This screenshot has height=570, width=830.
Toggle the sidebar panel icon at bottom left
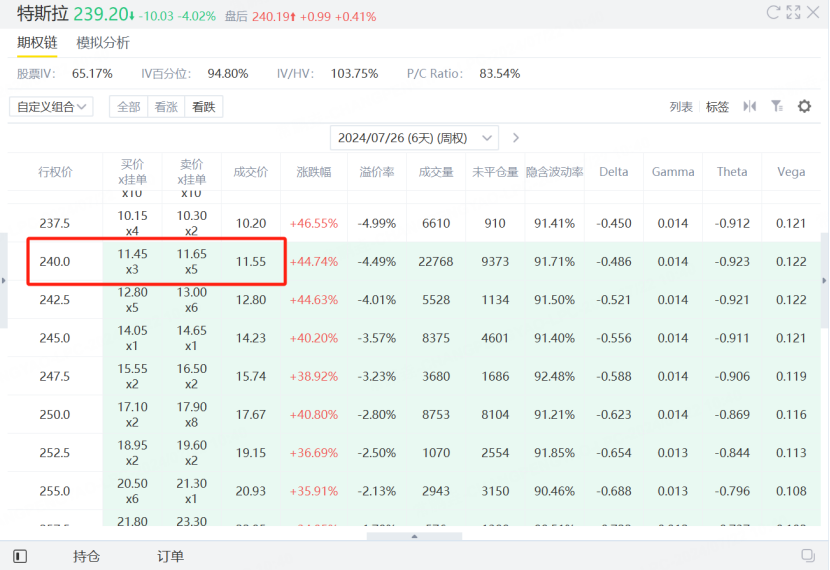tap(20, 556)
